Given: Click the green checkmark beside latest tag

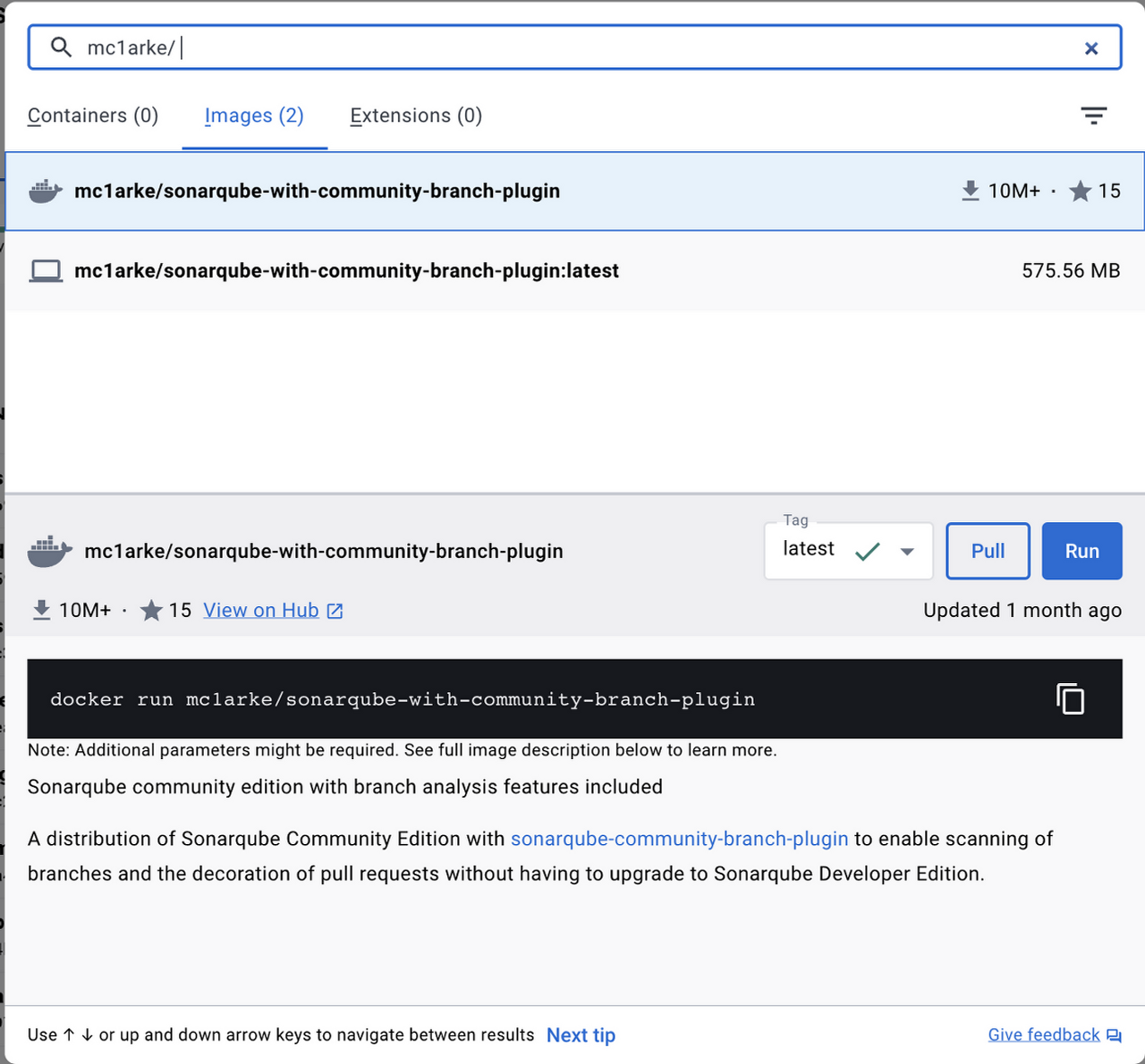Looking at the screenshot, I should (x=867, y=552).
